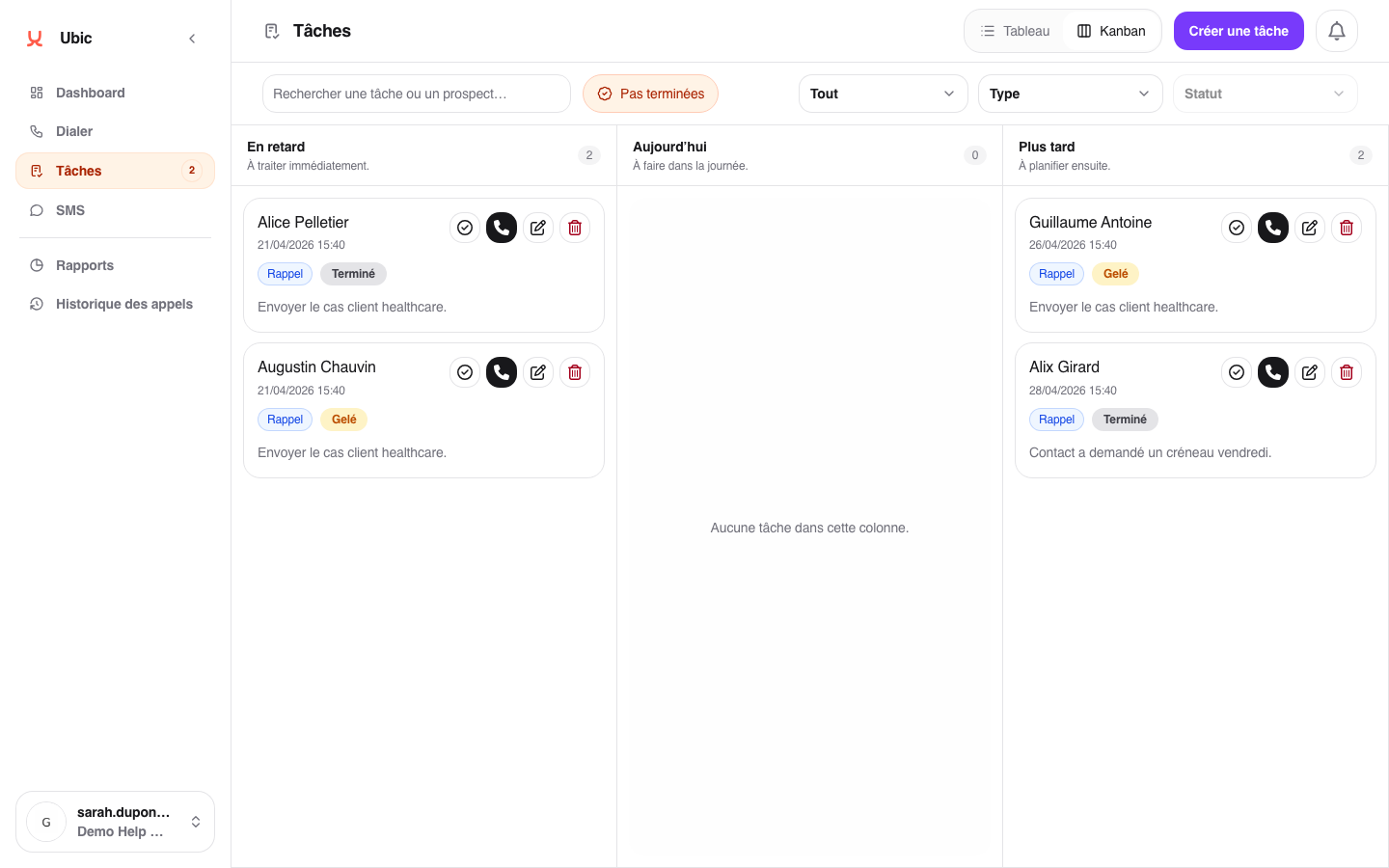This screenshot has width=1389, height=868.
Task: Open the Tout dropdown filter
Action: point(883,94)
